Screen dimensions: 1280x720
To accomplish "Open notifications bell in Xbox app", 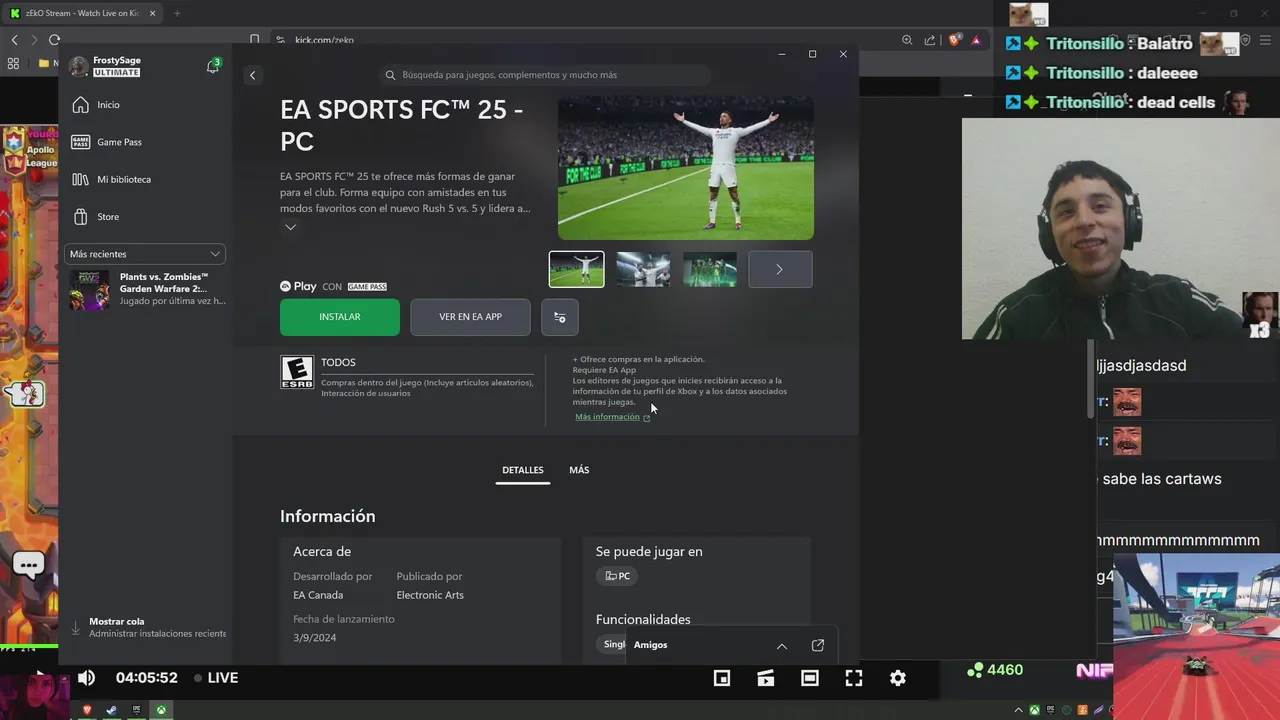I will tap(212, 66).
